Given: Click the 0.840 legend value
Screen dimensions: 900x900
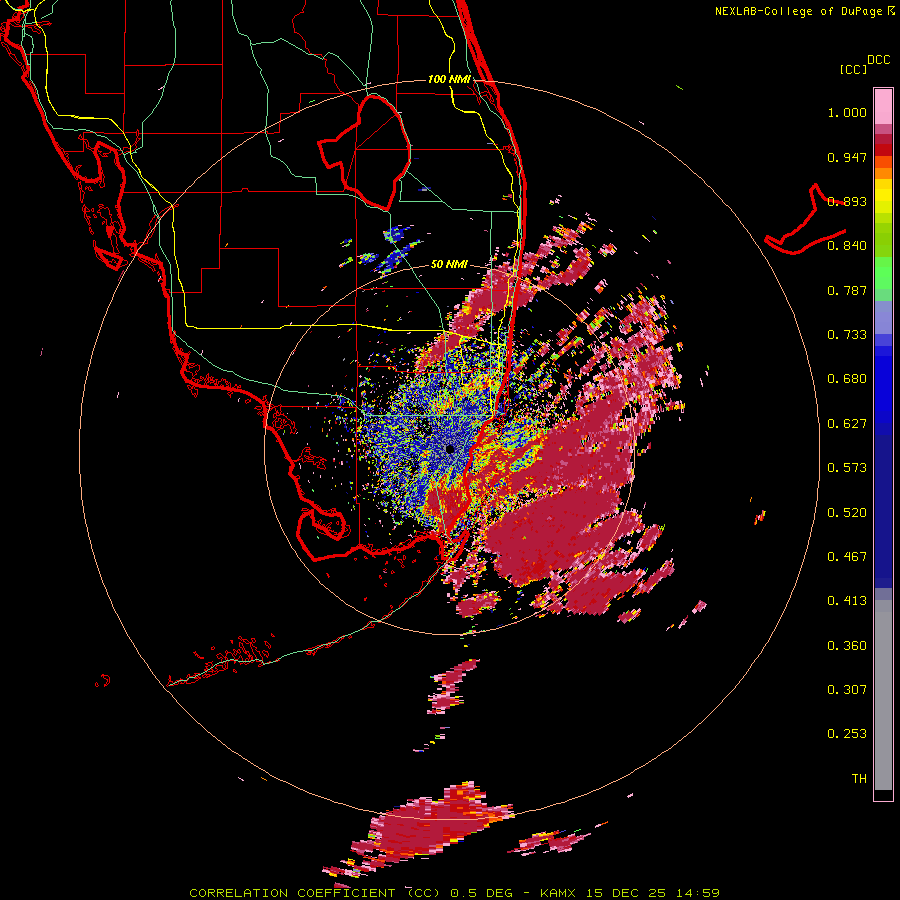Looking at the screenshot, I should coord(847,246).
